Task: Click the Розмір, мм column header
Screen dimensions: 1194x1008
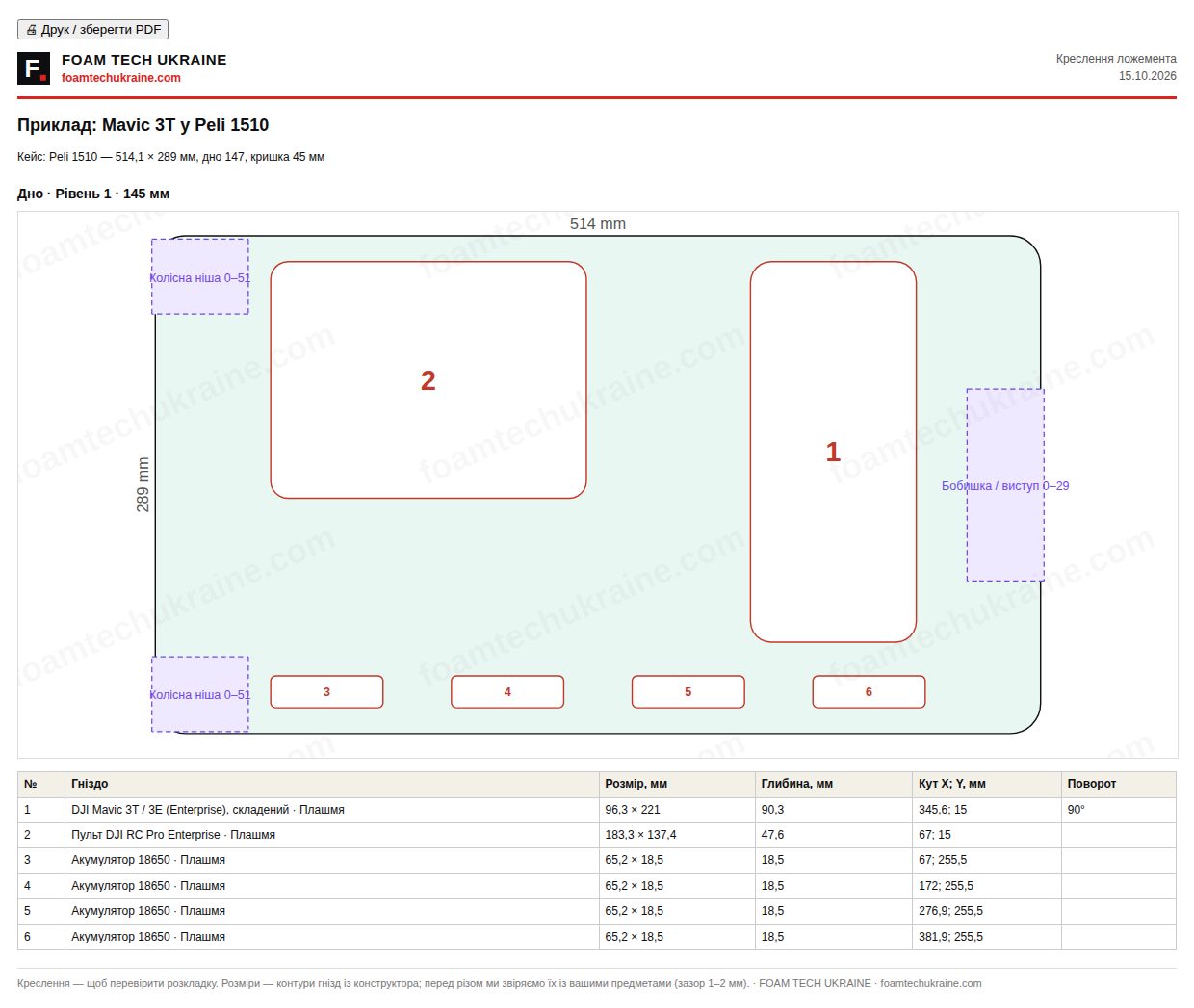Action: [x=677, y=784]
